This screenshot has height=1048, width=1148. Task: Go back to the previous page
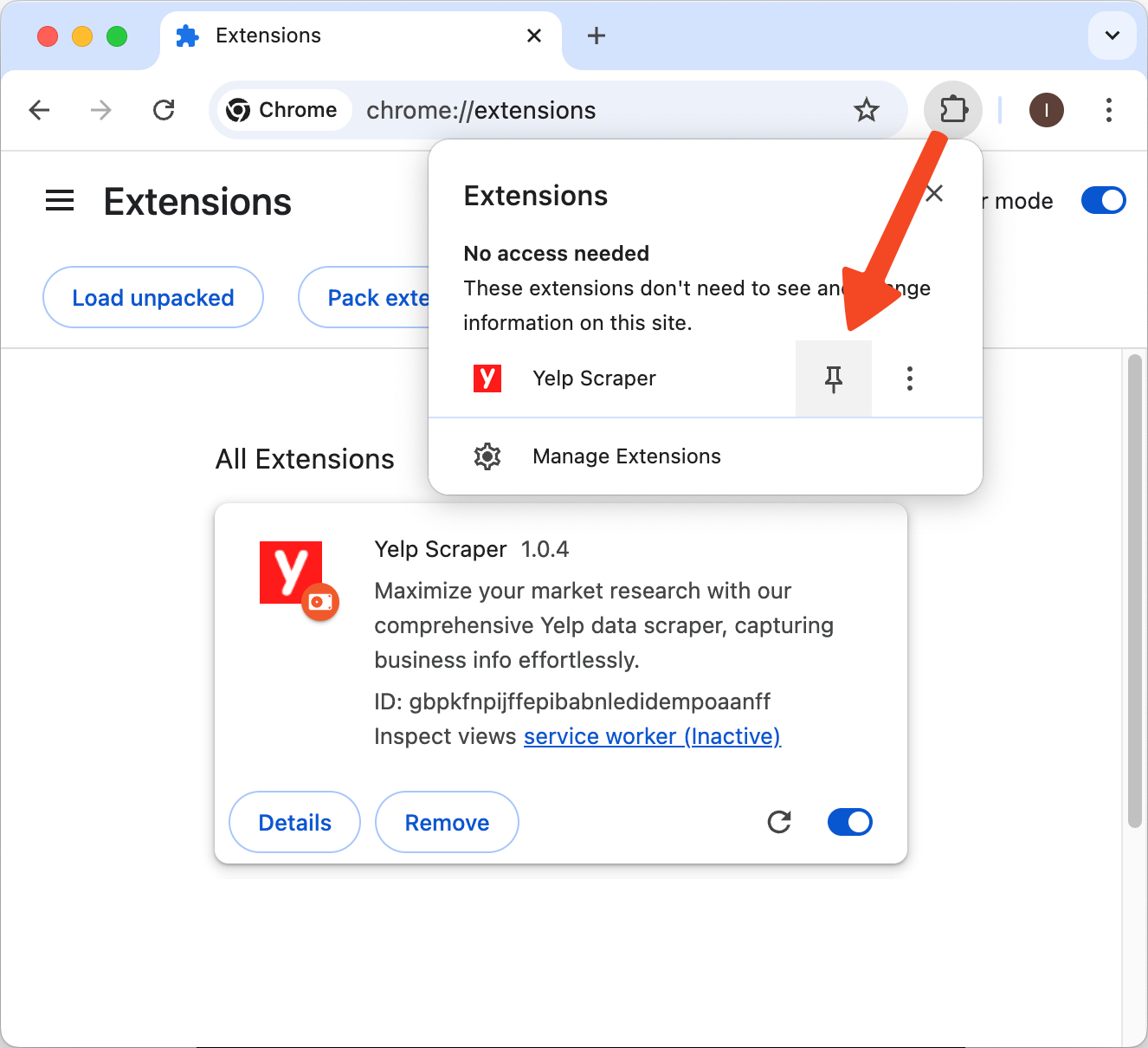[x=39, y=110]
